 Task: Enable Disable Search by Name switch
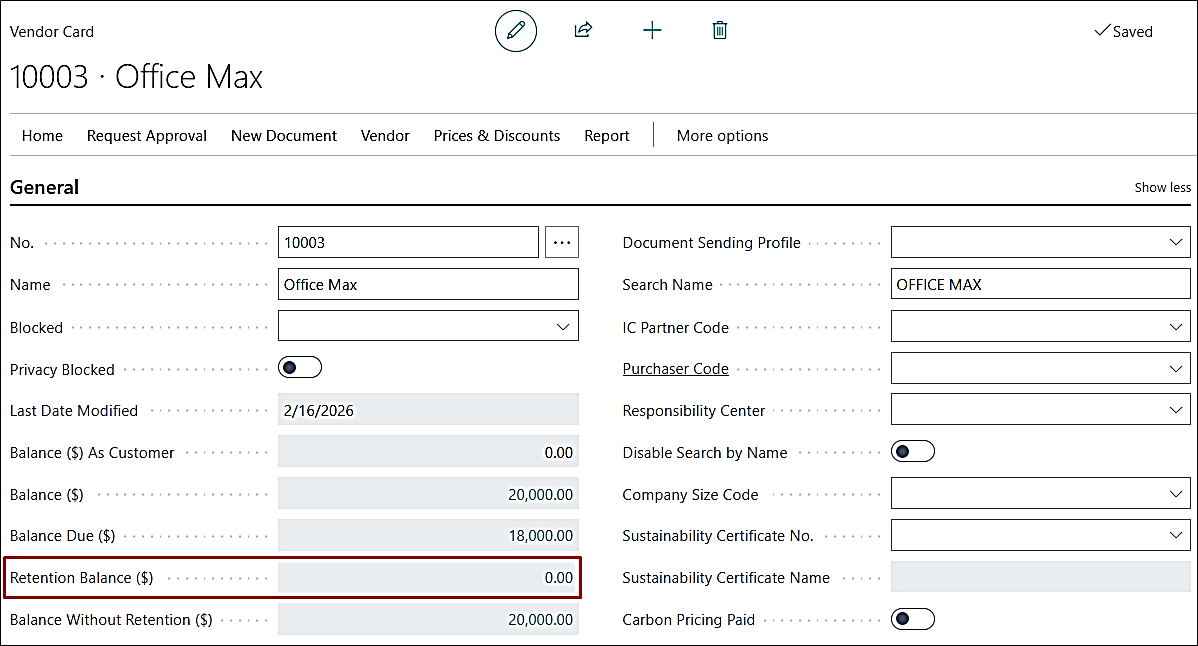coord(912,452)
